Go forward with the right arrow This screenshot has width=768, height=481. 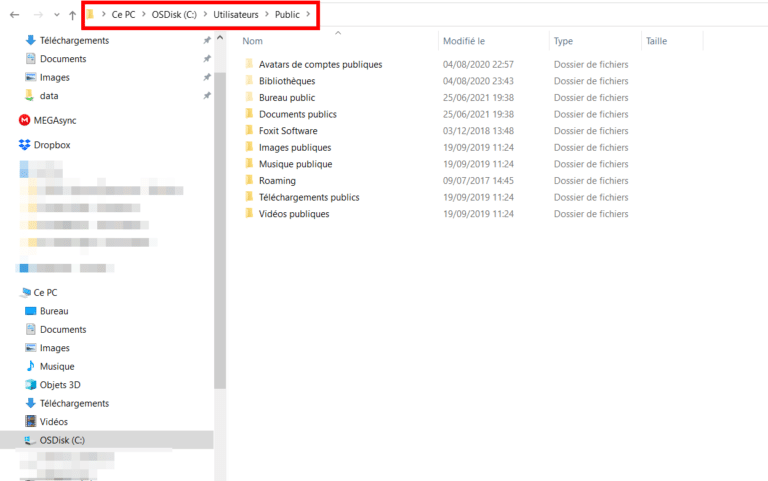[x=38, y=15]
